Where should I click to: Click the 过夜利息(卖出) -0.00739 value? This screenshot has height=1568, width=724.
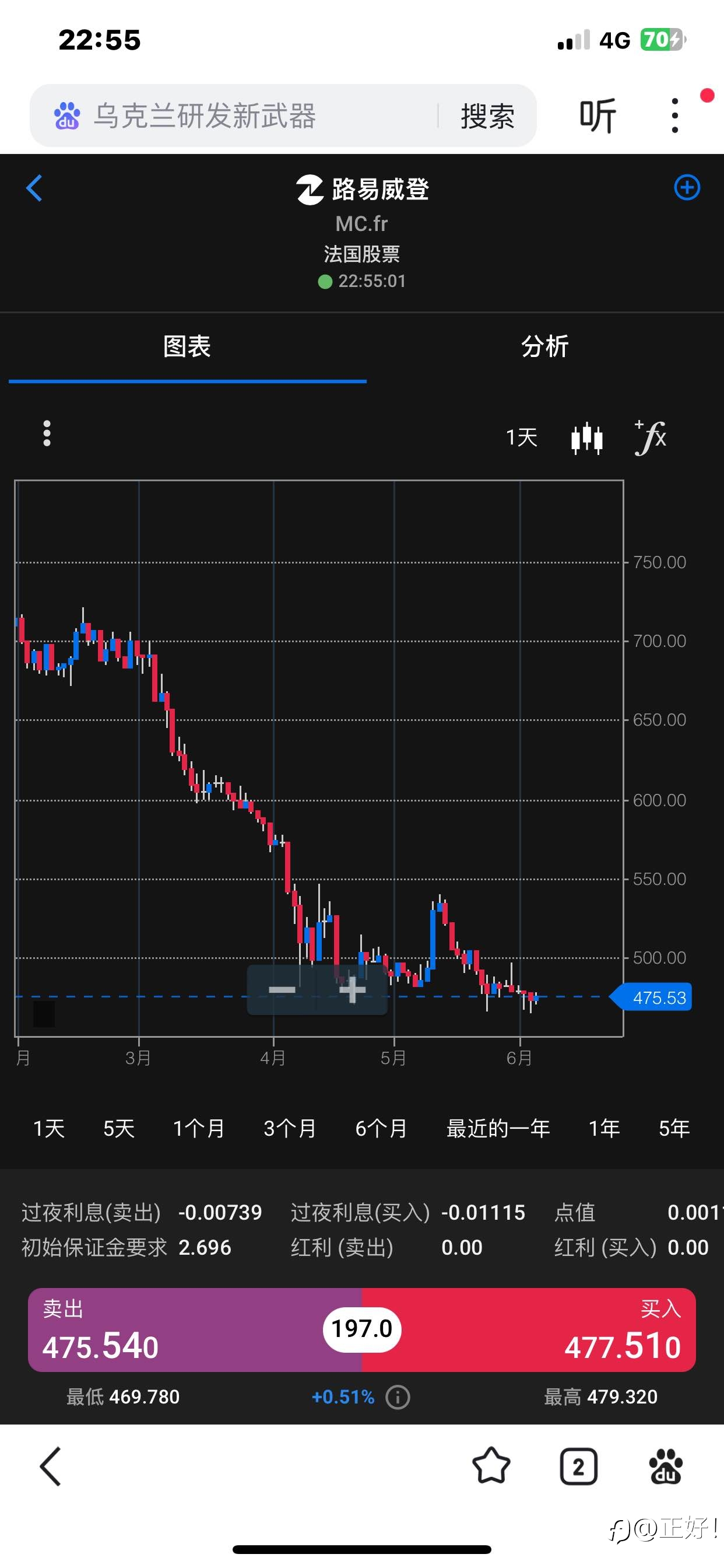[x=220, y=1213]
